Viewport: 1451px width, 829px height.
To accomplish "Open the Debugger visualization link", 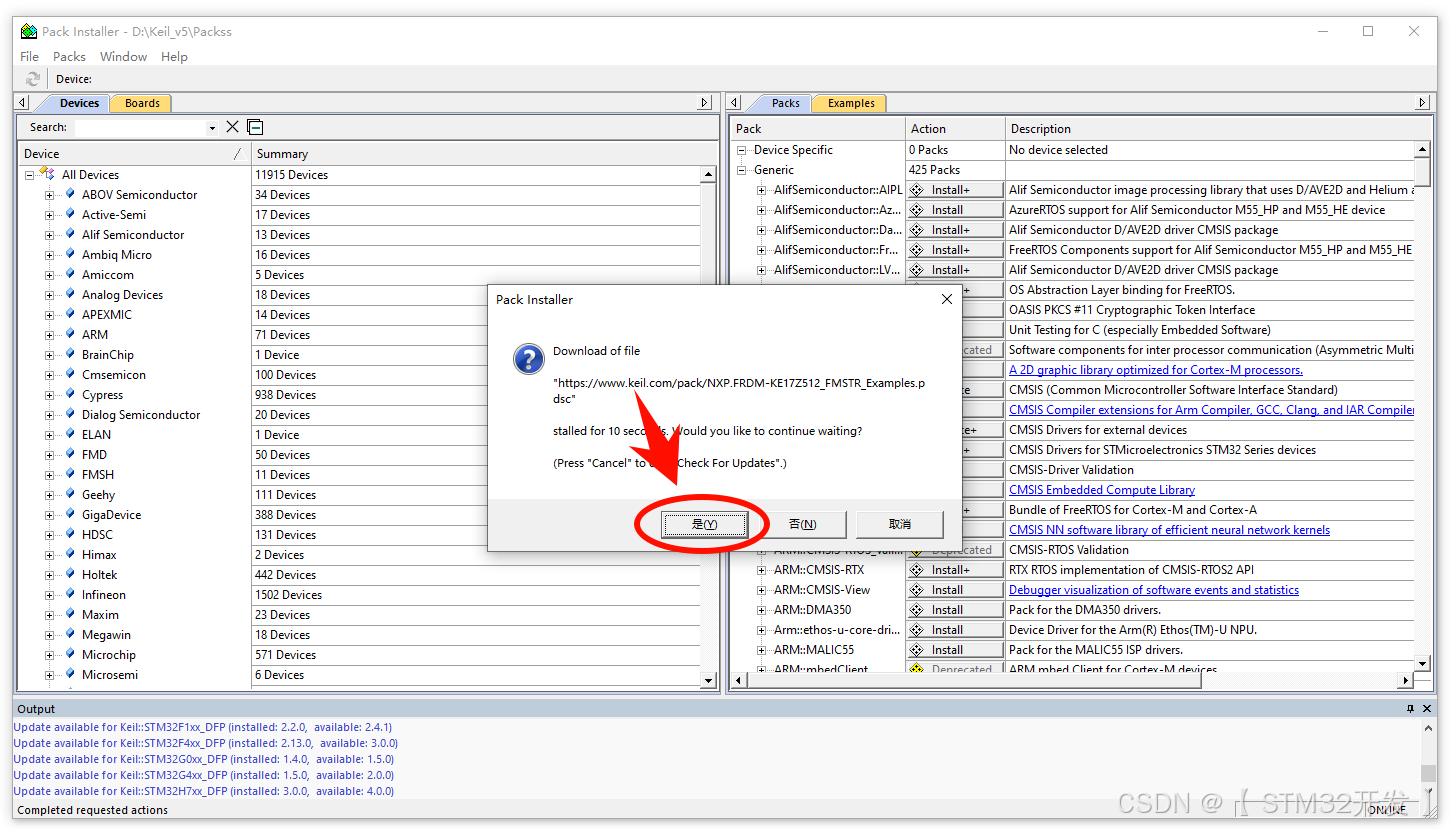I will [1154, 590].
